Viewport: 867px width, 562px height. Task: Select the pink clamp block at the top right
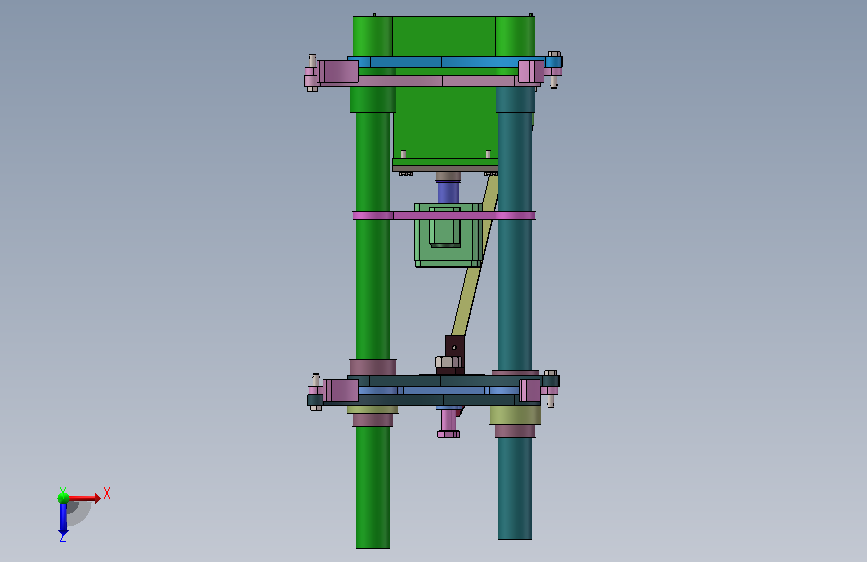531,72
